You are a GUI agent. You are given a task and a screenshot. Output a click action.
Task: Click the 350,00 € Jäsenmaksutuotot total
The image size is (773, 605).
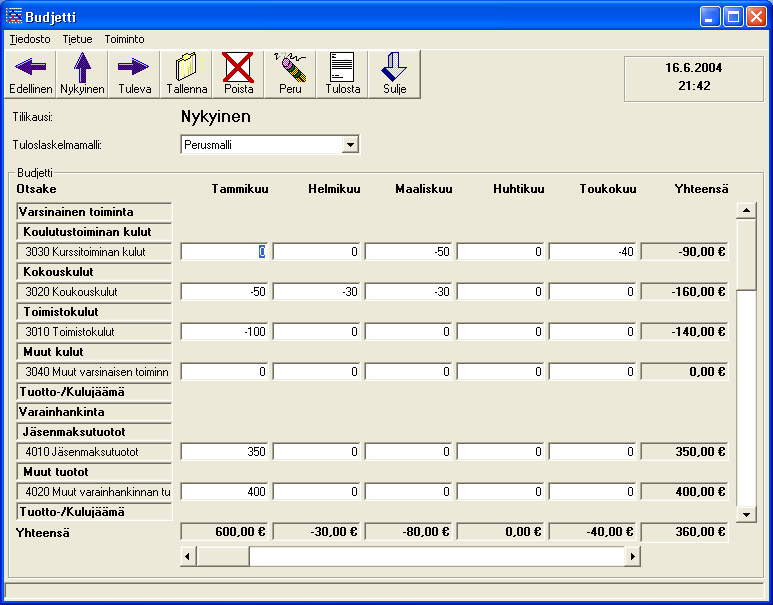pos(685,452)
